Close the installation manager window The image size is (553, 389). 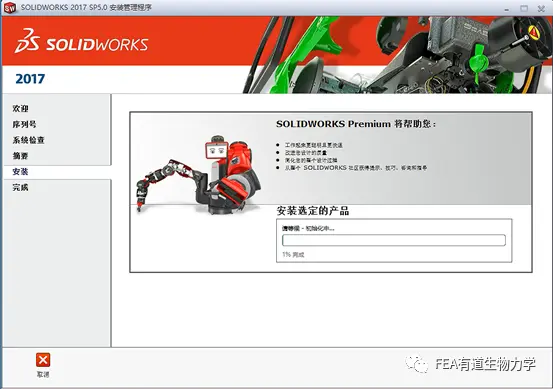[x=541, y=8]
